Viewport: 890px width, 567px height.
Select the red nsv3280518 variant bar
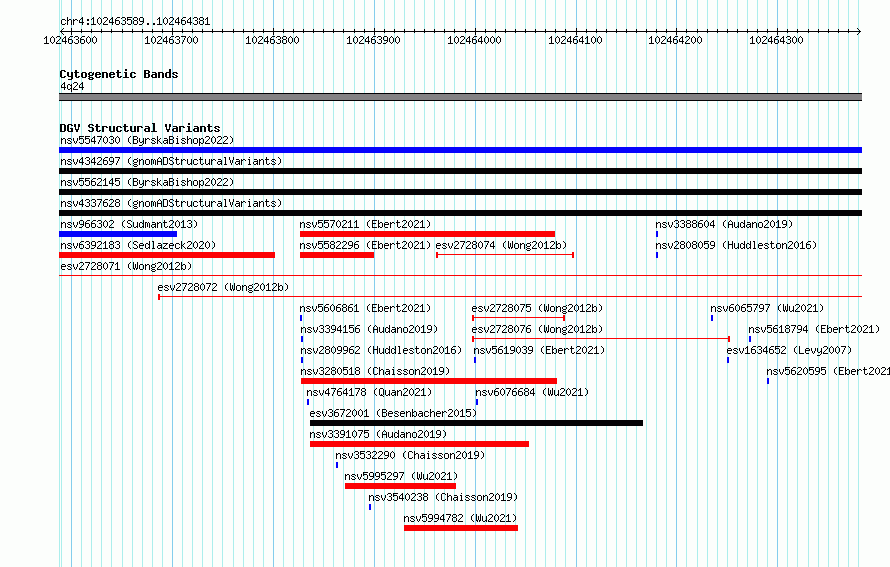[429, 381]
